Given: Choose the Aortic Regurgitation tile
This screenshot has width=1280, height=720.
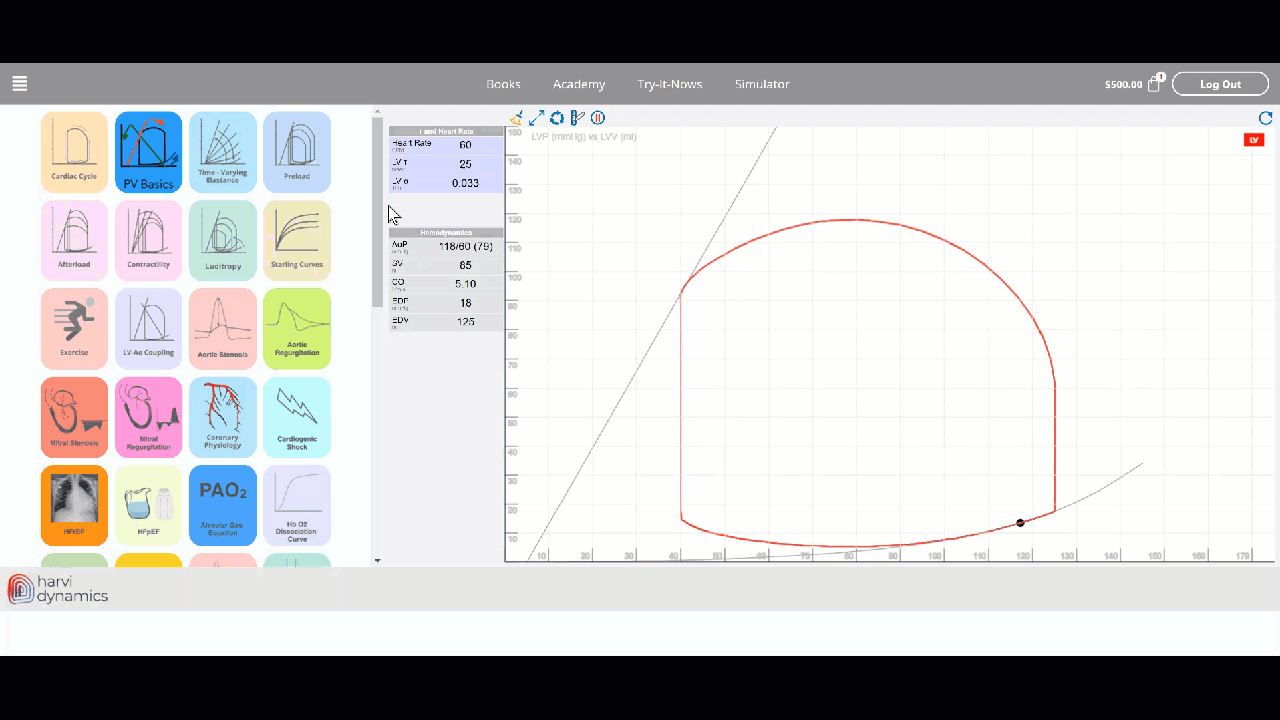Looking at the screenshot, I should (x=297, y=329).
